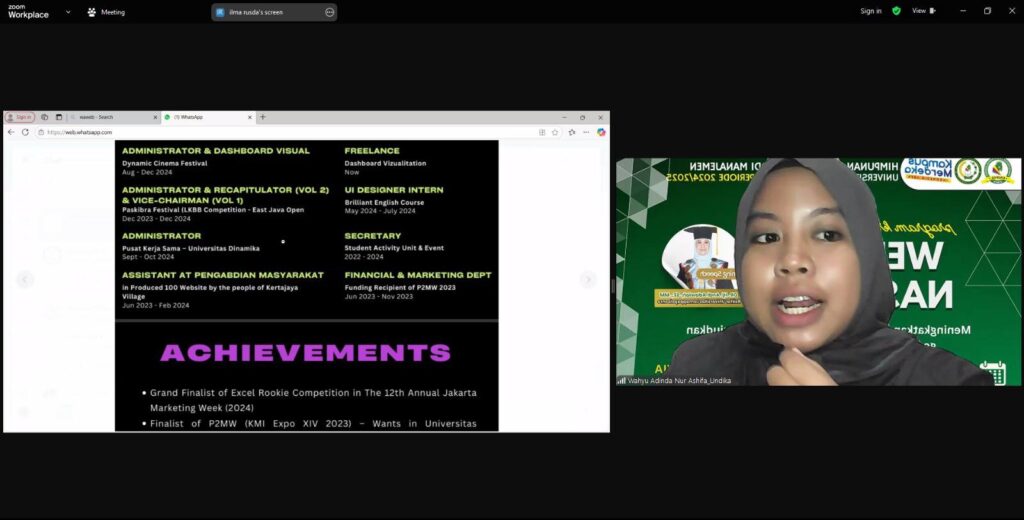Screen dimensions: 1024x520
Task: Open the View layout dropdown
Action: pos(923,11)
